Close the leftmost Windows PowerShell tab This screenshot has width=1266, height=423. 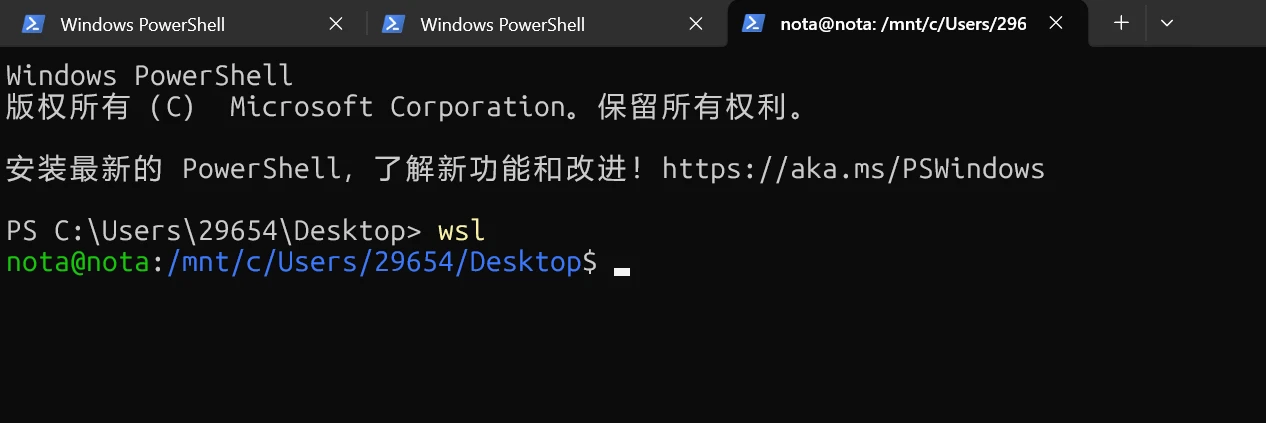tap(336, 24)
